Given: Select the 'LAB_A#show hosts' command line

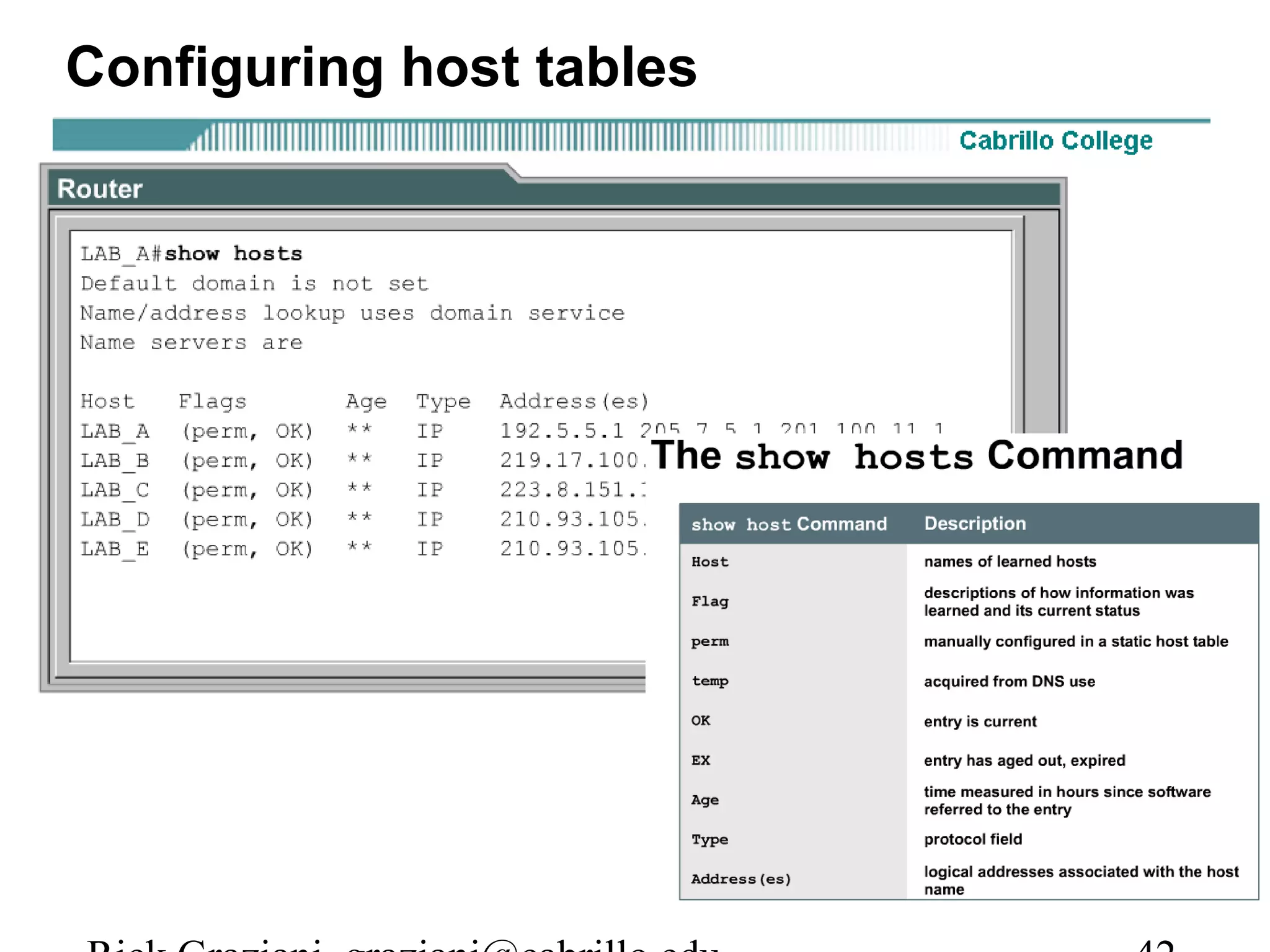Looking at the screenshot, I should (x=191, y=254).
